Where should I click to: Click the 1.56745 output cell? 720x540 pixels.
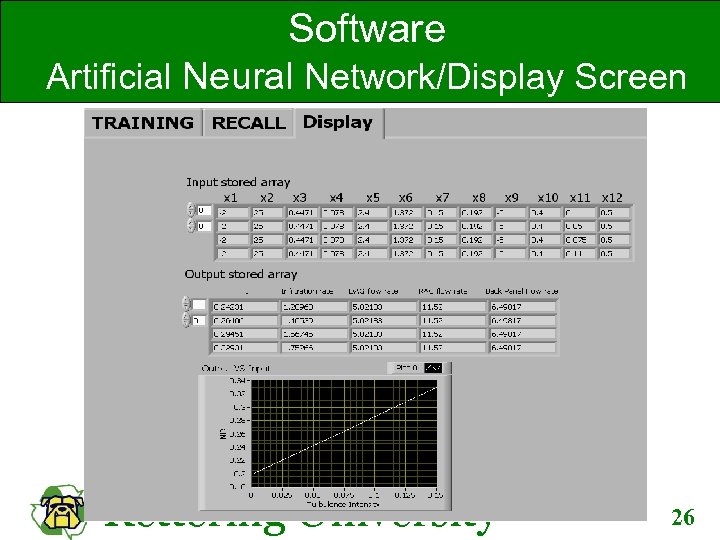[x=314, y=334]
